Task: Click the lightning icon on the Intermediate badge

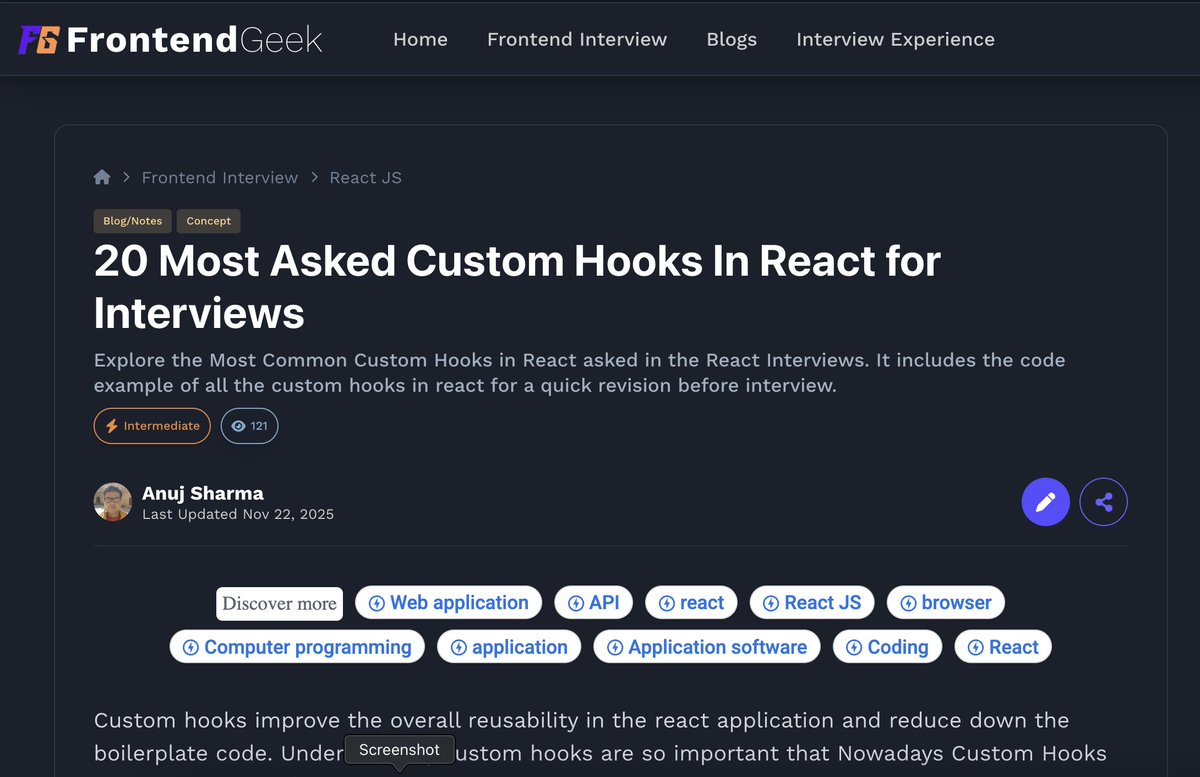Action: click(x=110, y=426)
